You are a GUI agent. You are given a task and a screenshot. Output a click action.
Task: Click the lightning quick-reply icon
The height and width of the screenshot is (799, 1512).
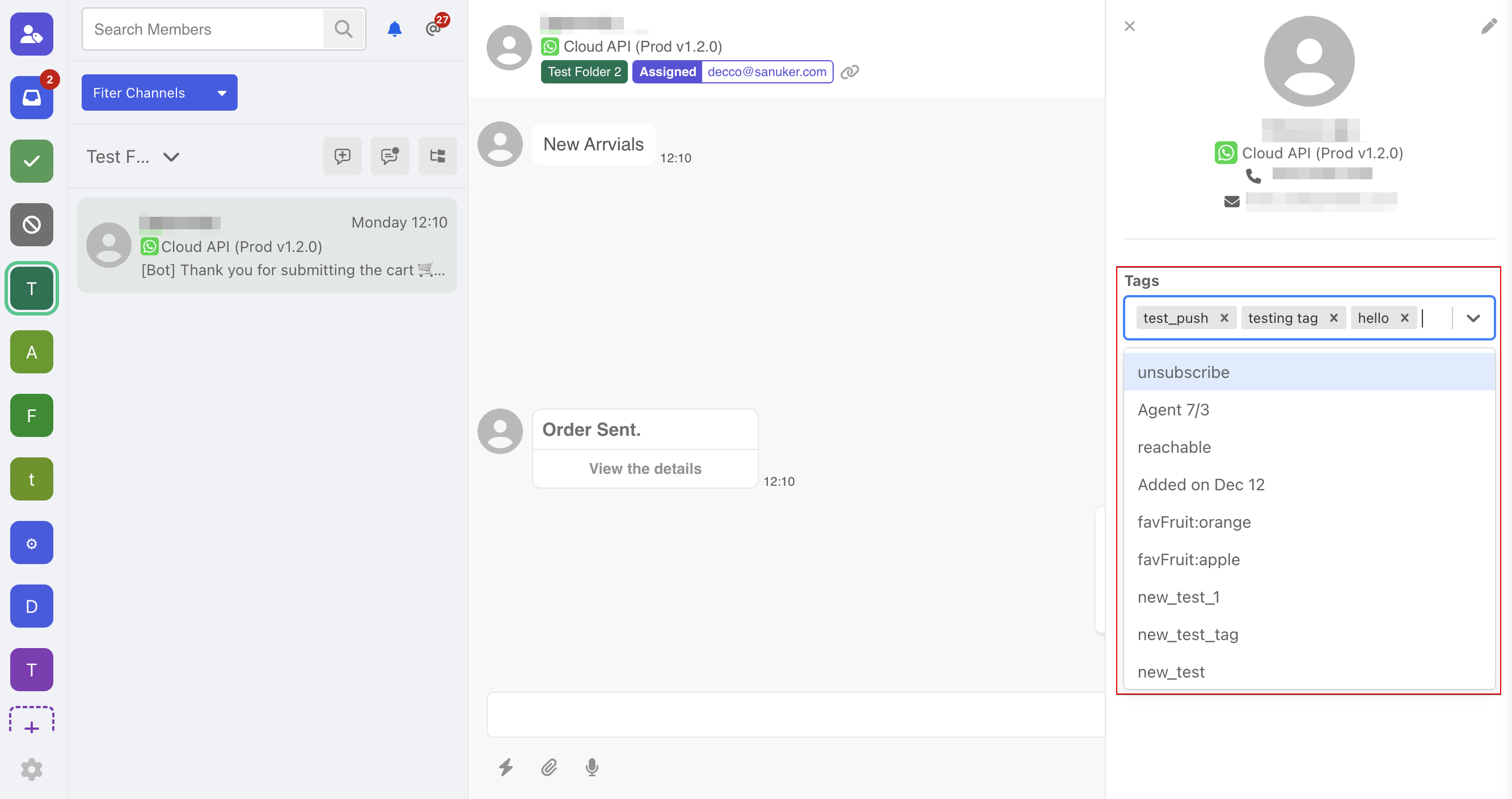[x=505, y=767]
